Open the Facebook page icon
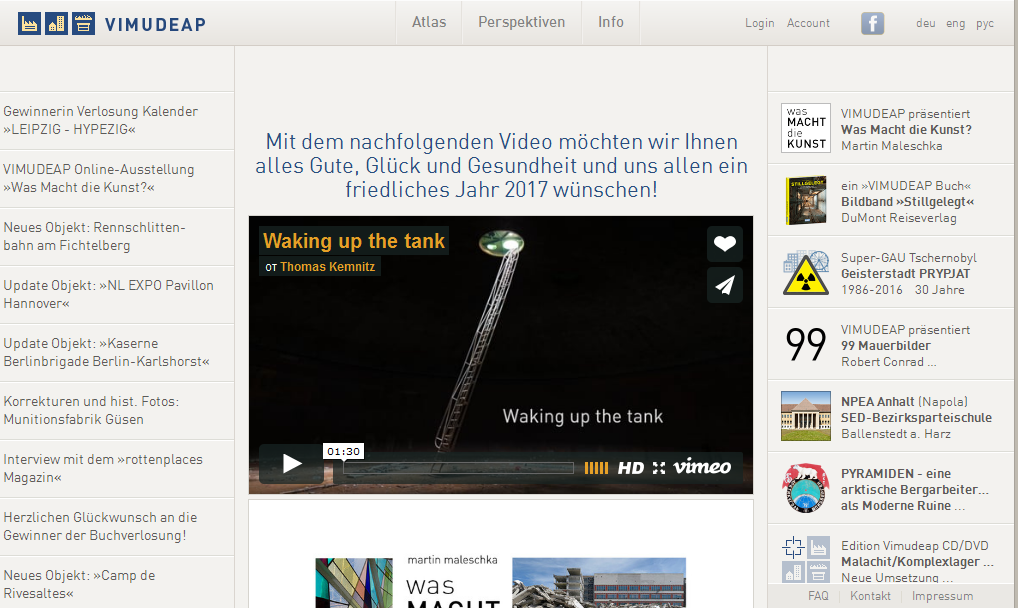The height and width of the screenshot is (608, 1018). pyautogui.click(x=873, y=23)
